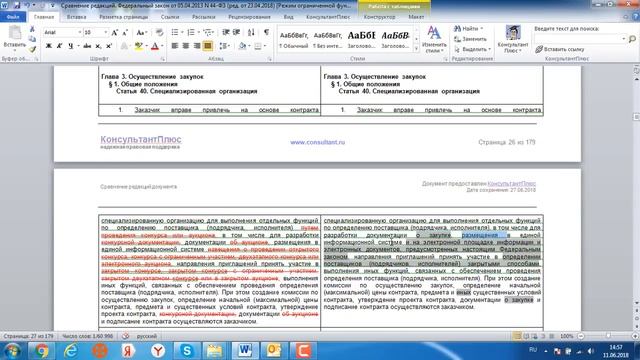
Task: Apply red font color button
Action: click(x=155, y=46)
